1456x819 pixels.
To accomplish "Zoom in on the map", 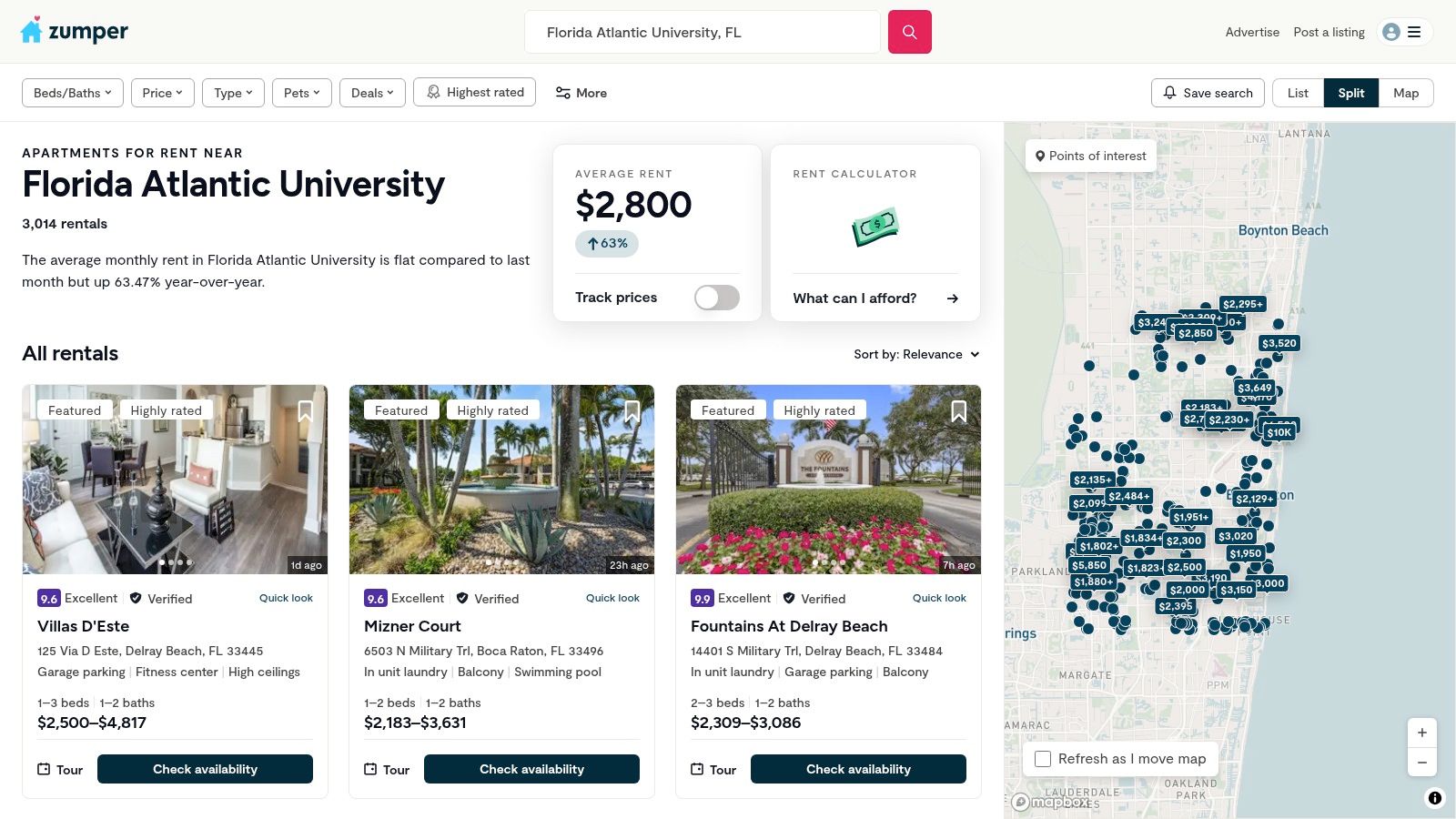I will pos(1422,733).
